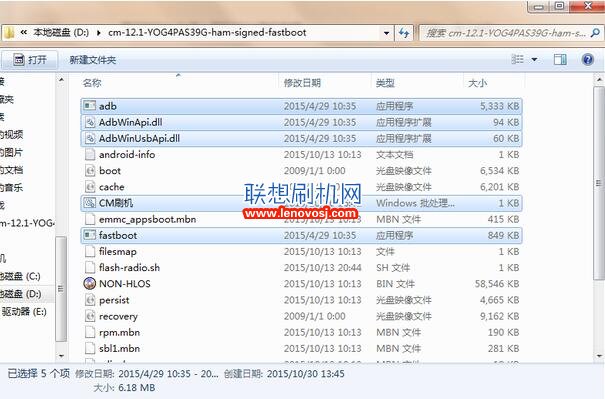Click the filesmap file icon
Viewport: 605px width, 399px height.
click(90, 252)
